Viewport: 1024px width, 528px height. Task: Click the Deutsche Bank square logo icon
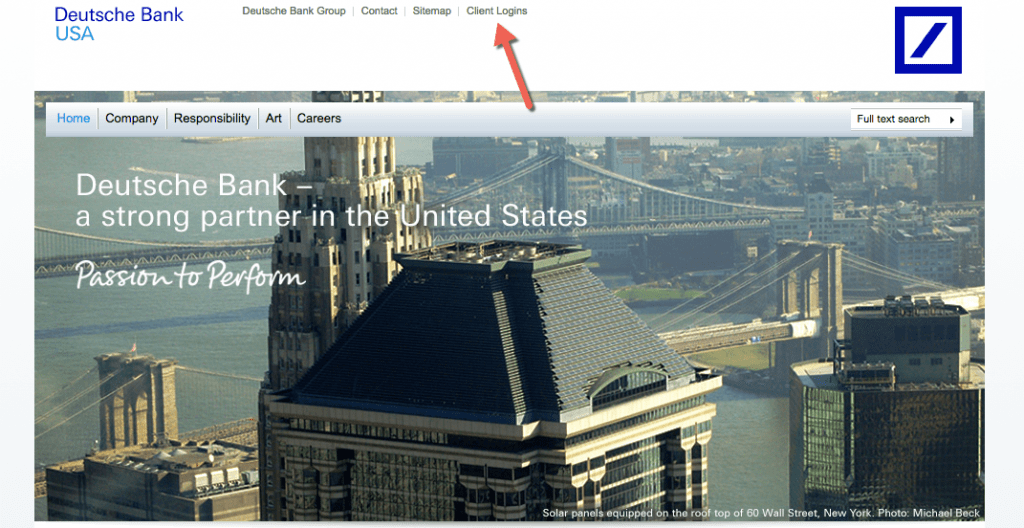928,40
